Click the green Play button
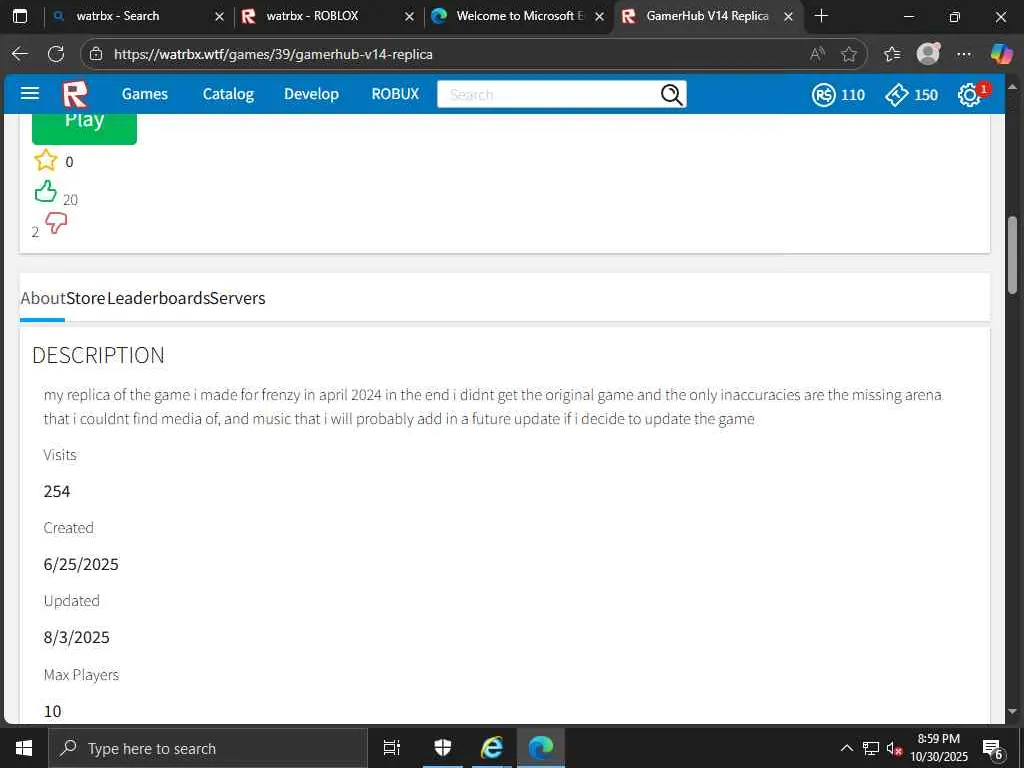 [84, 128]
